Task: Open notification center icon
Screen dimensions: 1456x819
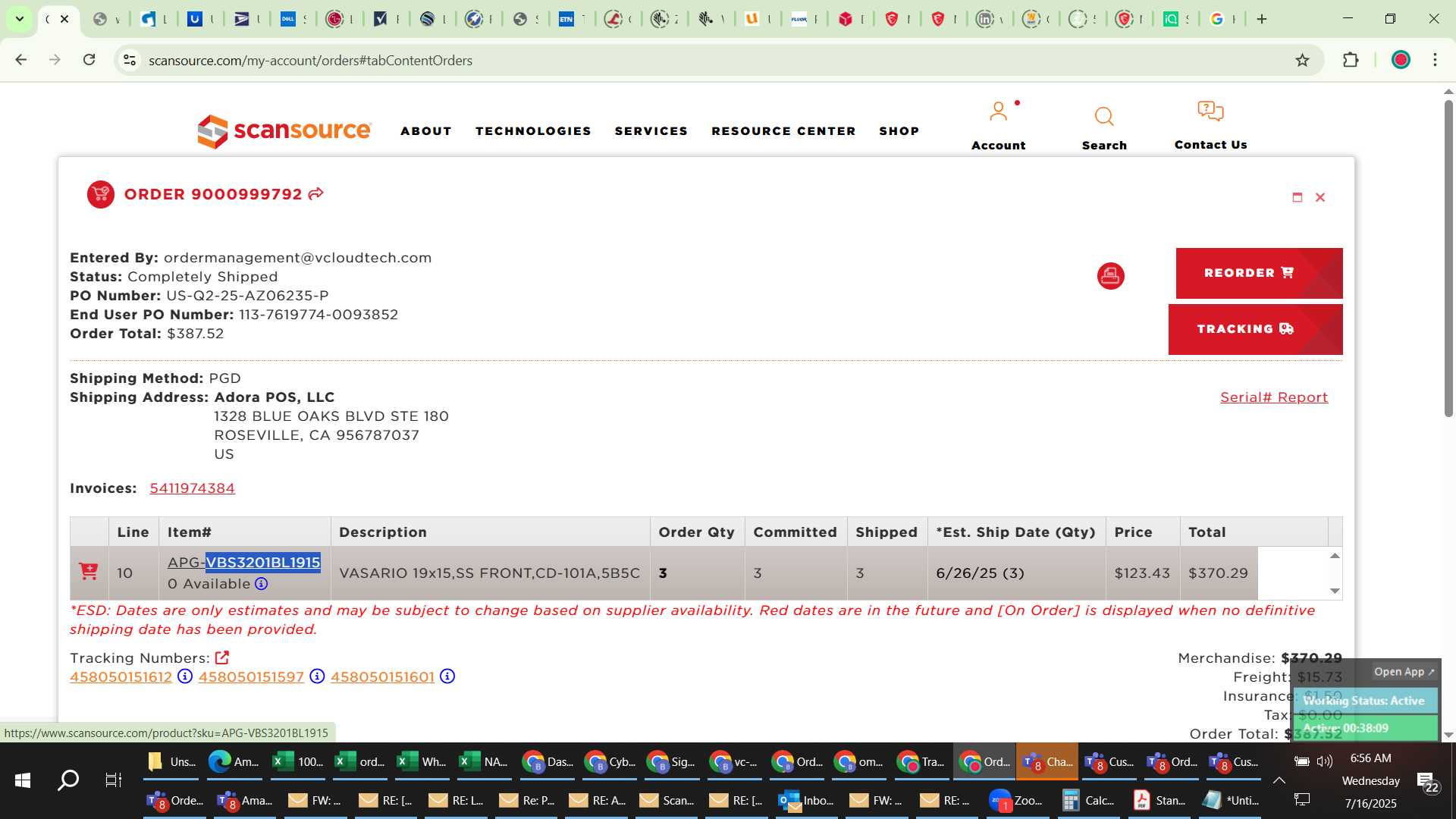Action: (1428, 783)
